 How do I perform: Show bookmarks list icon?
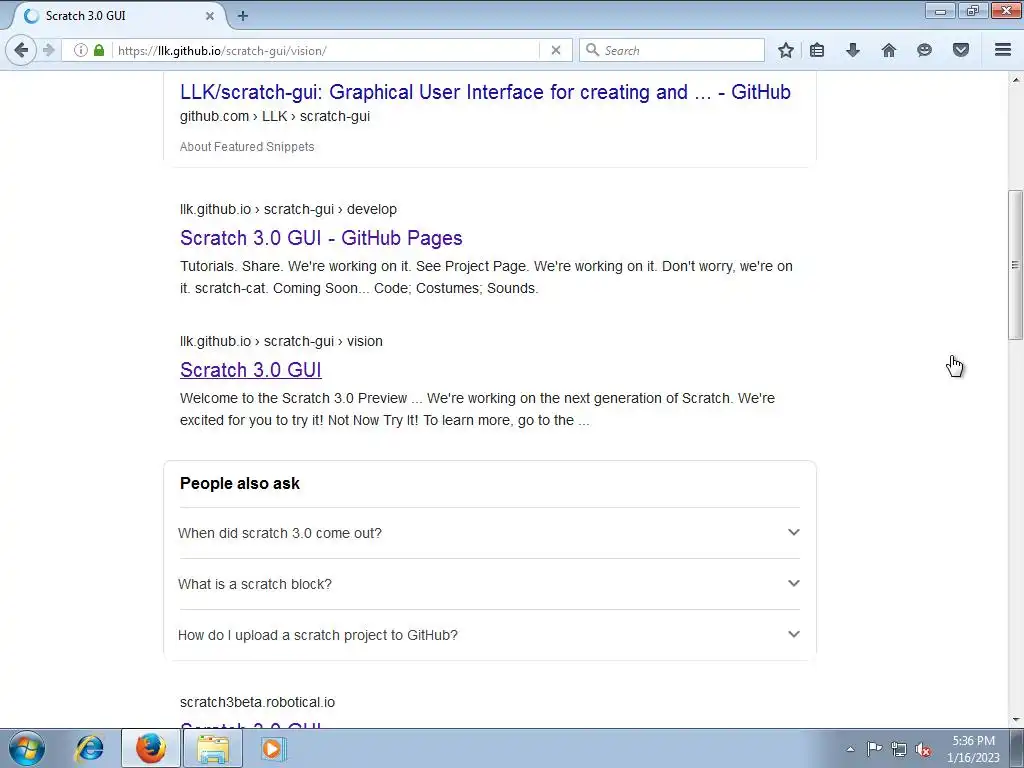[x=817, y=50]
